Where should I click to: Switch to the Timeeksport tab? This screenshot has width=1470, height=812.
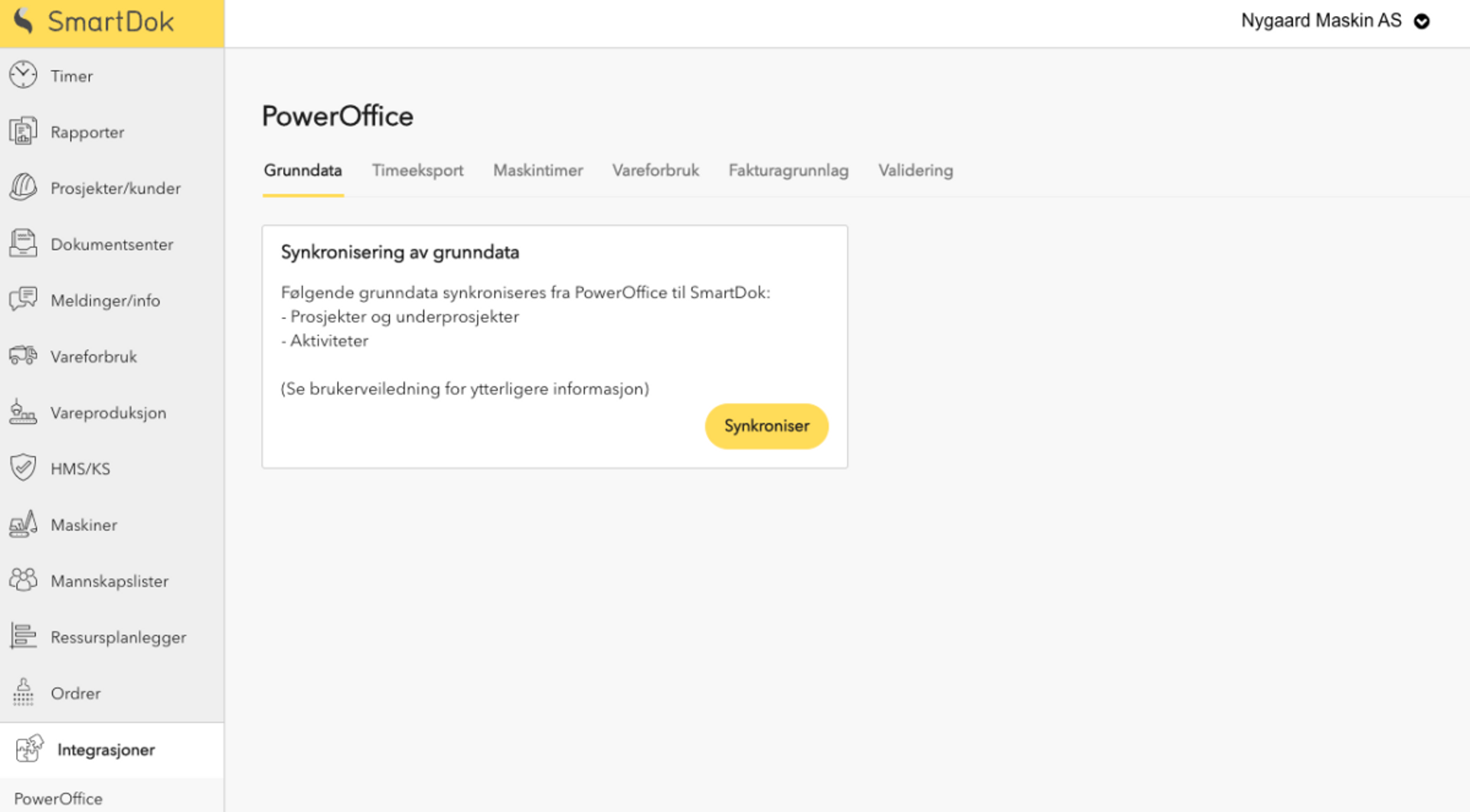click(418, 171)
